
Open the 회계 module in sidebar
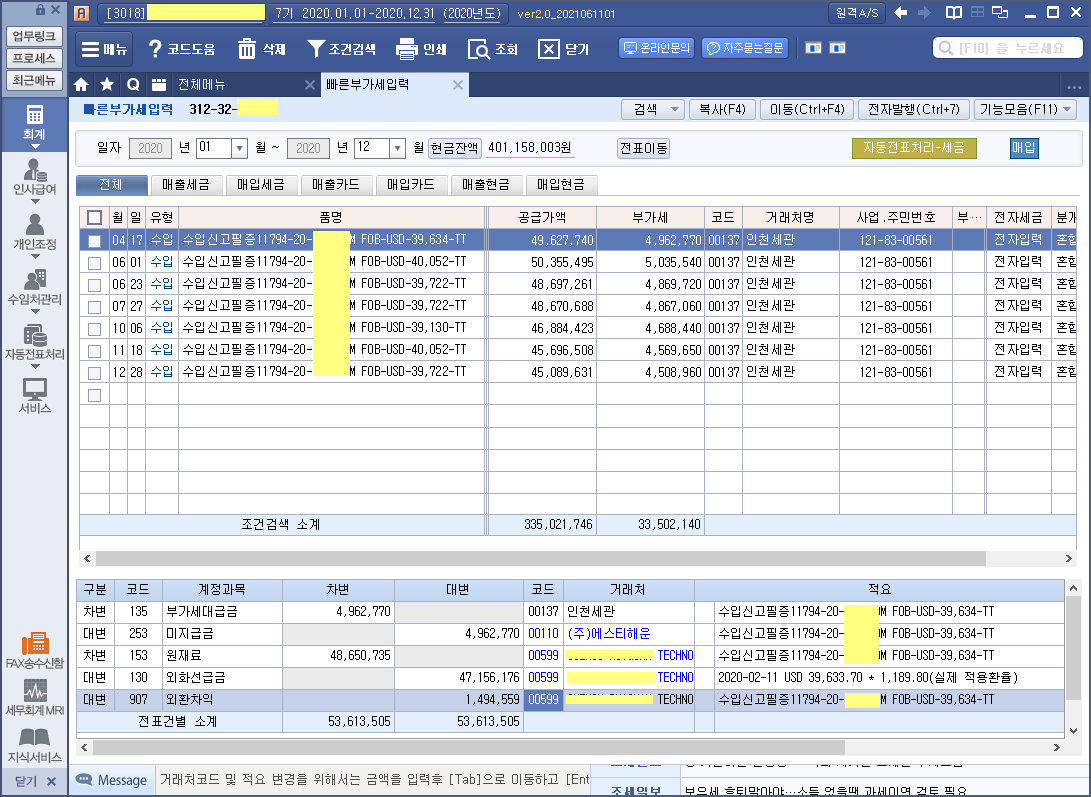35,122
